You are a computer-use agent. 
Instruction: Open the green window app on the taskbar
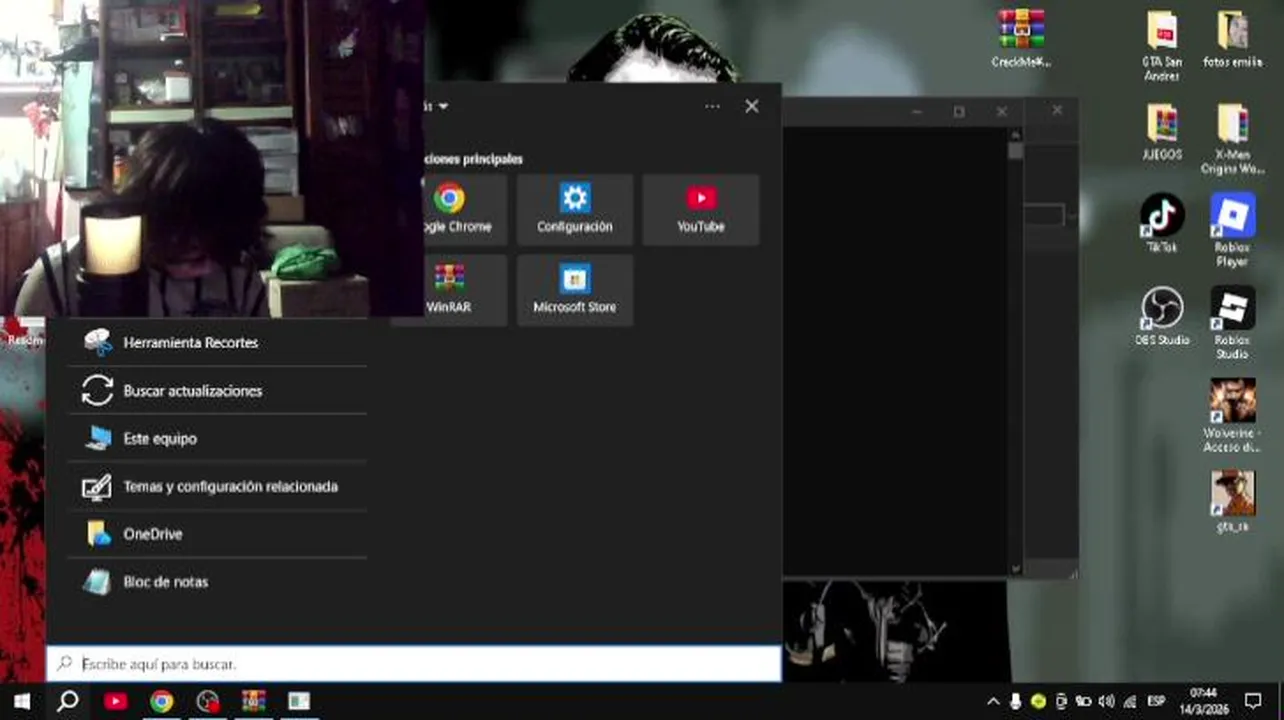click(x=299, y=701)
